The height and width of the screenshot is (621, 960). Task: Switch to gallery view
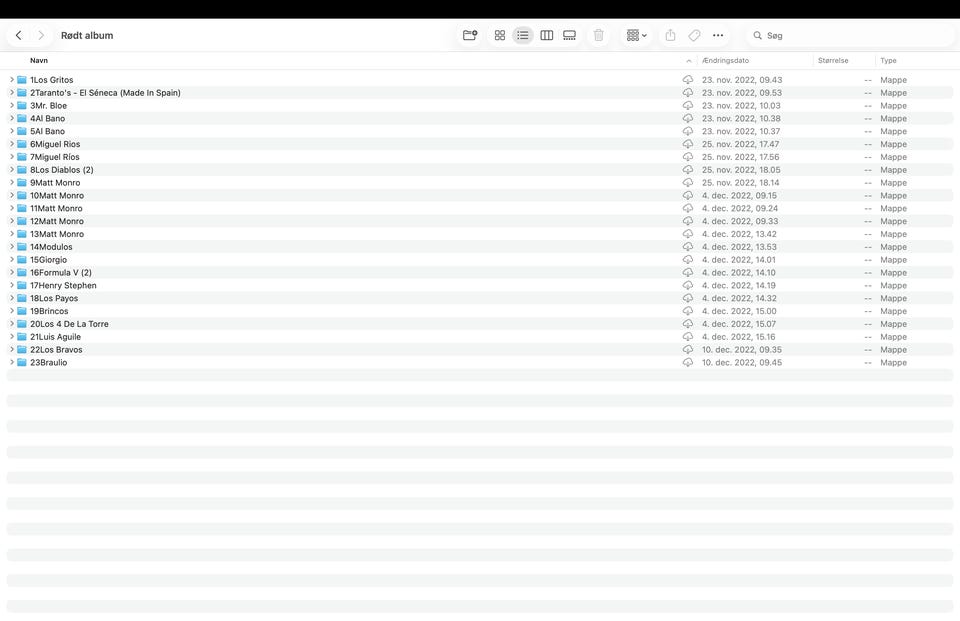click(569, 36)
